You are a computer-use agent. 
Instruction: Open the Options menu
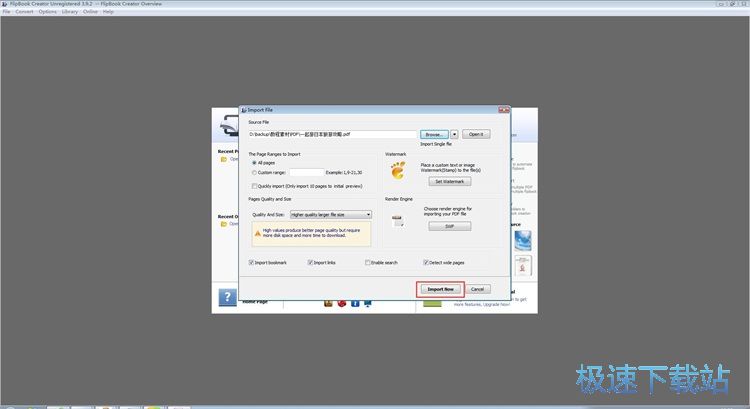click(47, 11)
